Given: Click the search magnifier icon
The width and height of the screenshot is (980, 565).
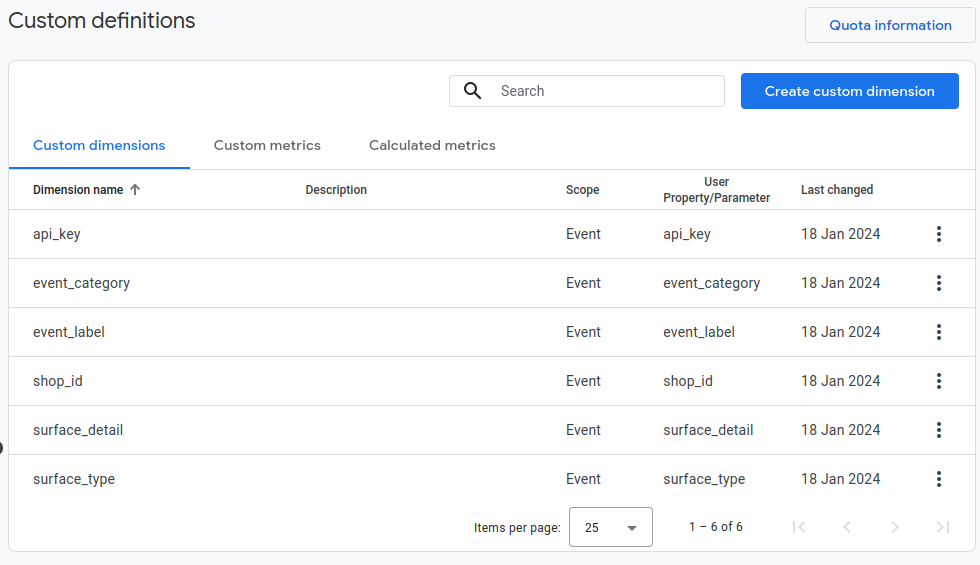Looking at the screenshot, I should (472, 91).
